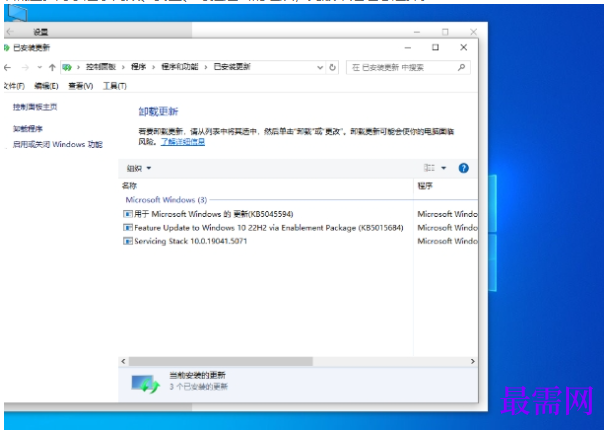
Task: Open the 工具(T) menu
Action: coord(114,86)
